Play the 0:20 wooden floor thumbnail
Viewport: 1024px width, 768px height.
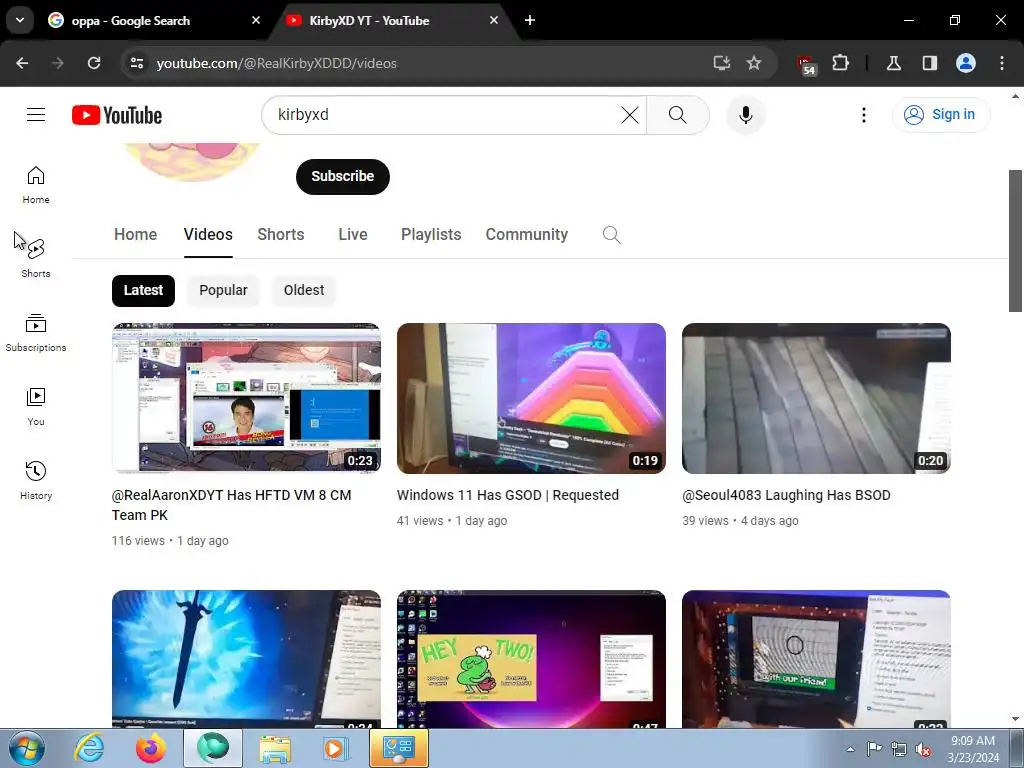(816, 398)
